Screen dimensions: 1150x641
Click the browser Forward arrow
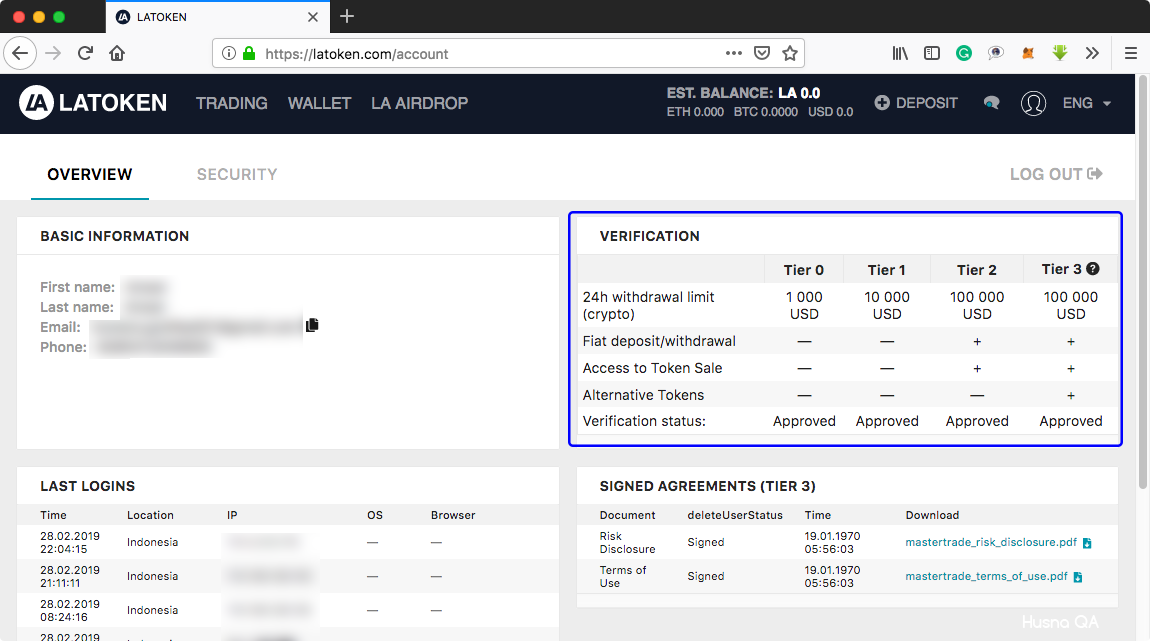(x=53, y=54)
